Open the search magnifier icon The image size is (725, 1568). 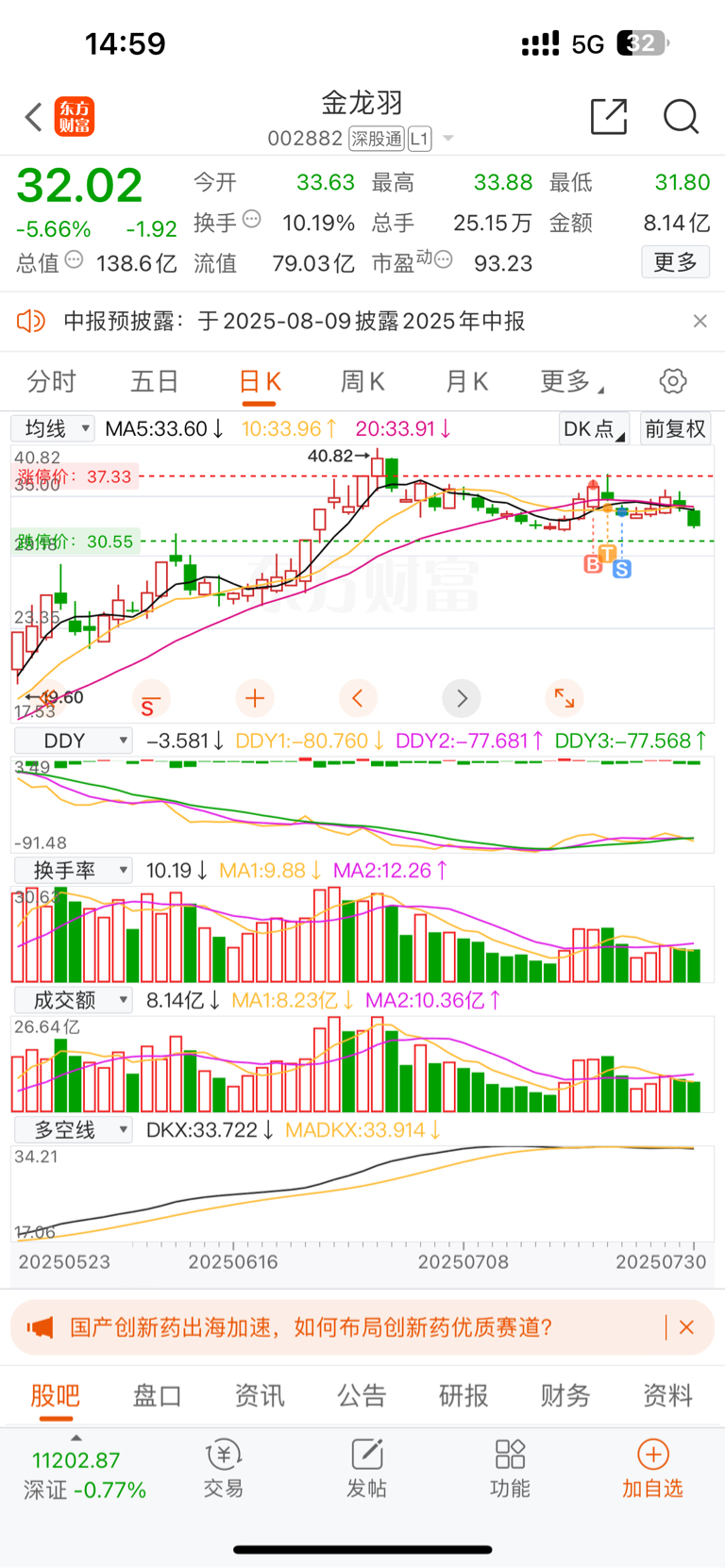(x=681, y=117)
